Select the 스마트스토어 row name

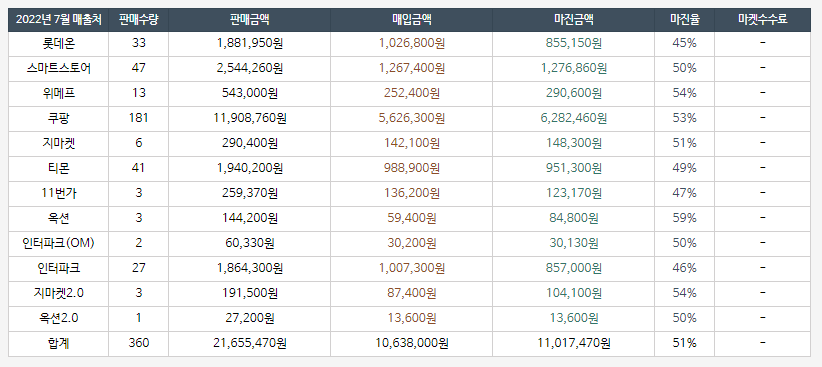[x=59, y=68]
